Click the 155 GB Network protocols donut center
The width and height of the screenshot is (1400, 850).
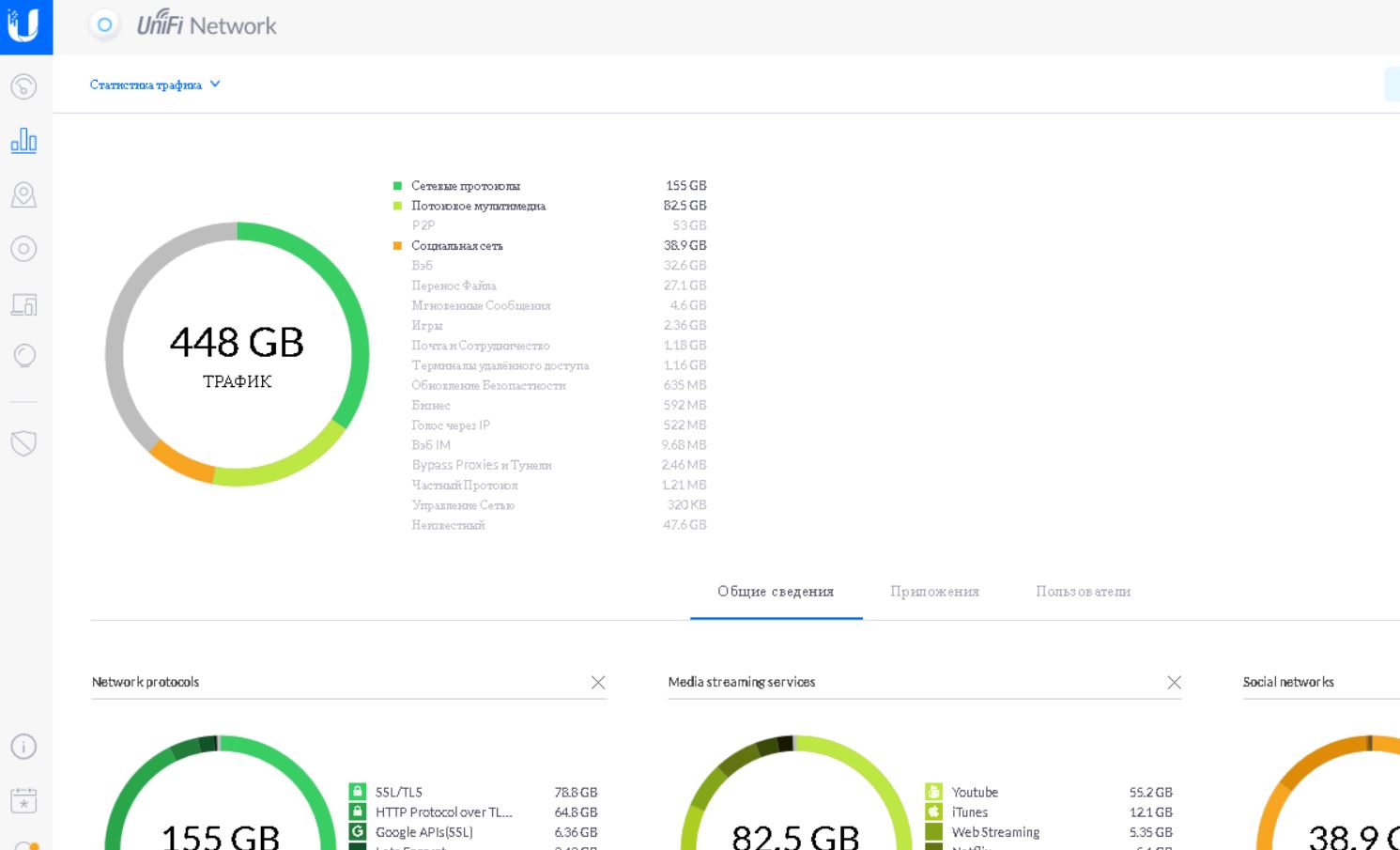click(x=221, y=836)
